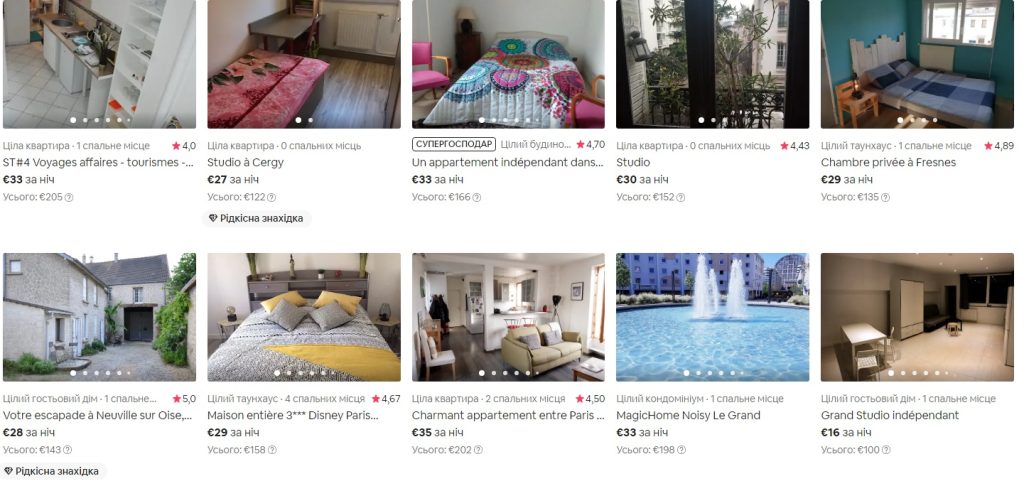
Task: Show price breakdown icon for Усього: €135
Action: click(x=885, y=197)
